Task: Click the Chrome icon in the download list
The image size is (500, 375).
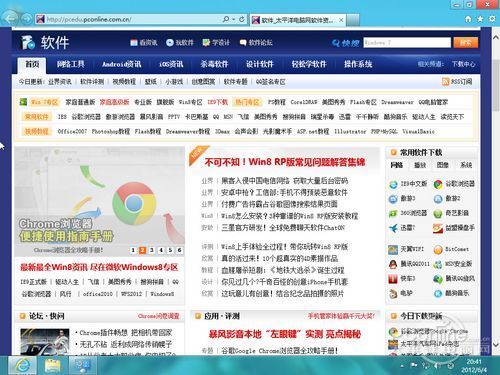Action: pos(438,184)
